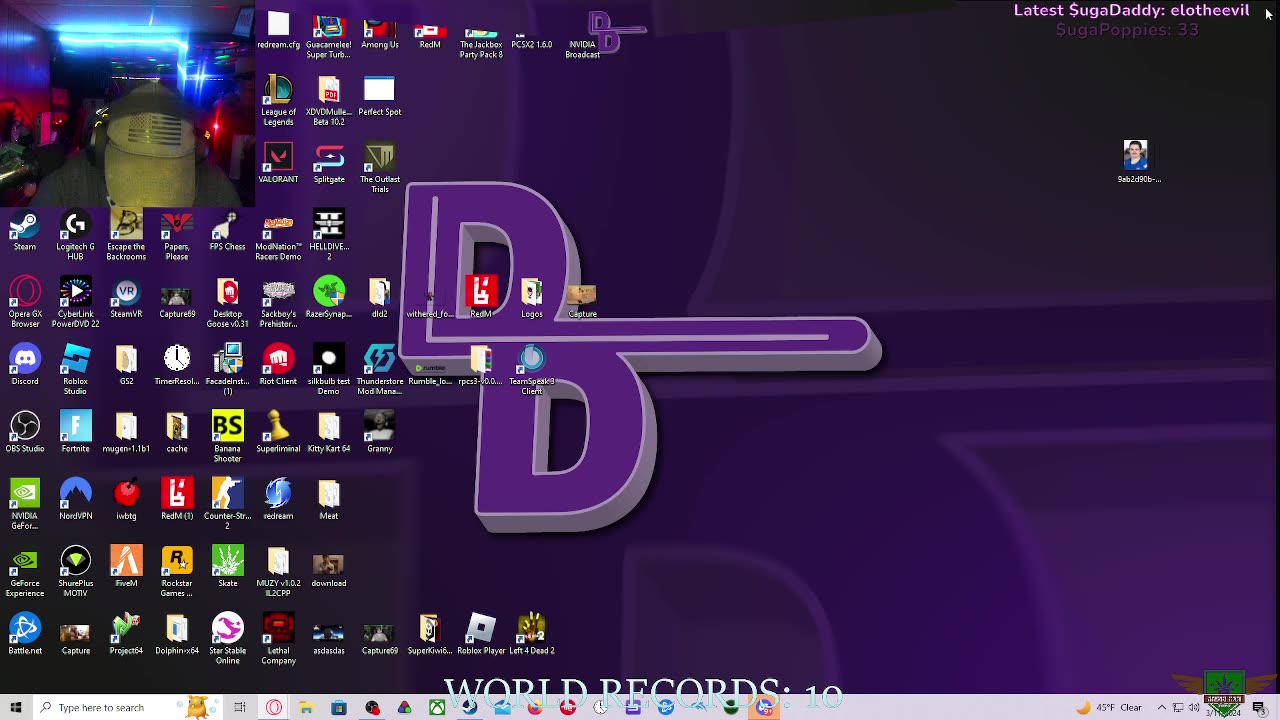Open Splitgate desktop icon
The image size is (1280, 720).
click(329, 164)
